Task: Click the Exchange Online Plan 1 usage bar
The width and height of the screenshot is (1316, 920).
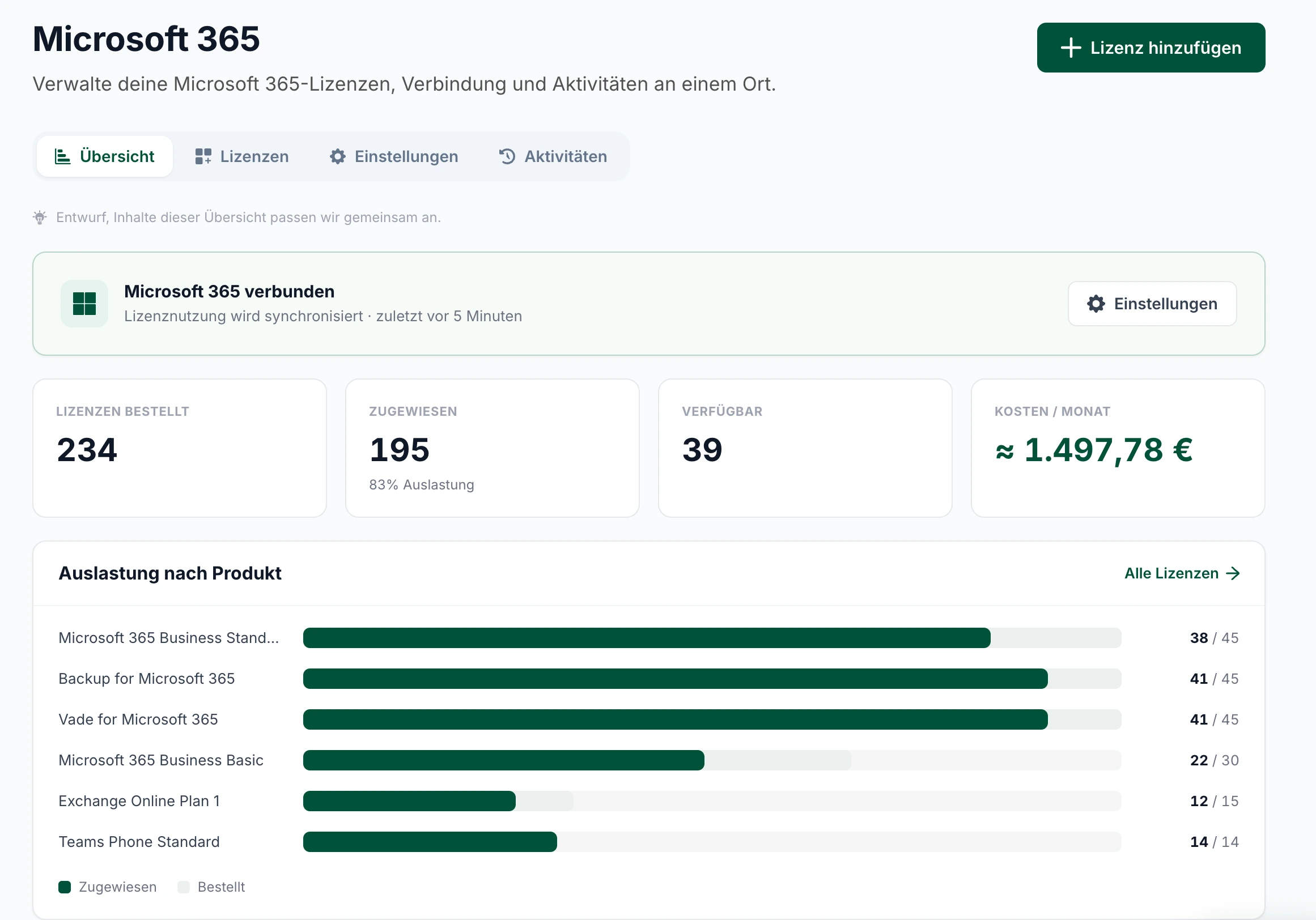Action: [x=712, y=801]
